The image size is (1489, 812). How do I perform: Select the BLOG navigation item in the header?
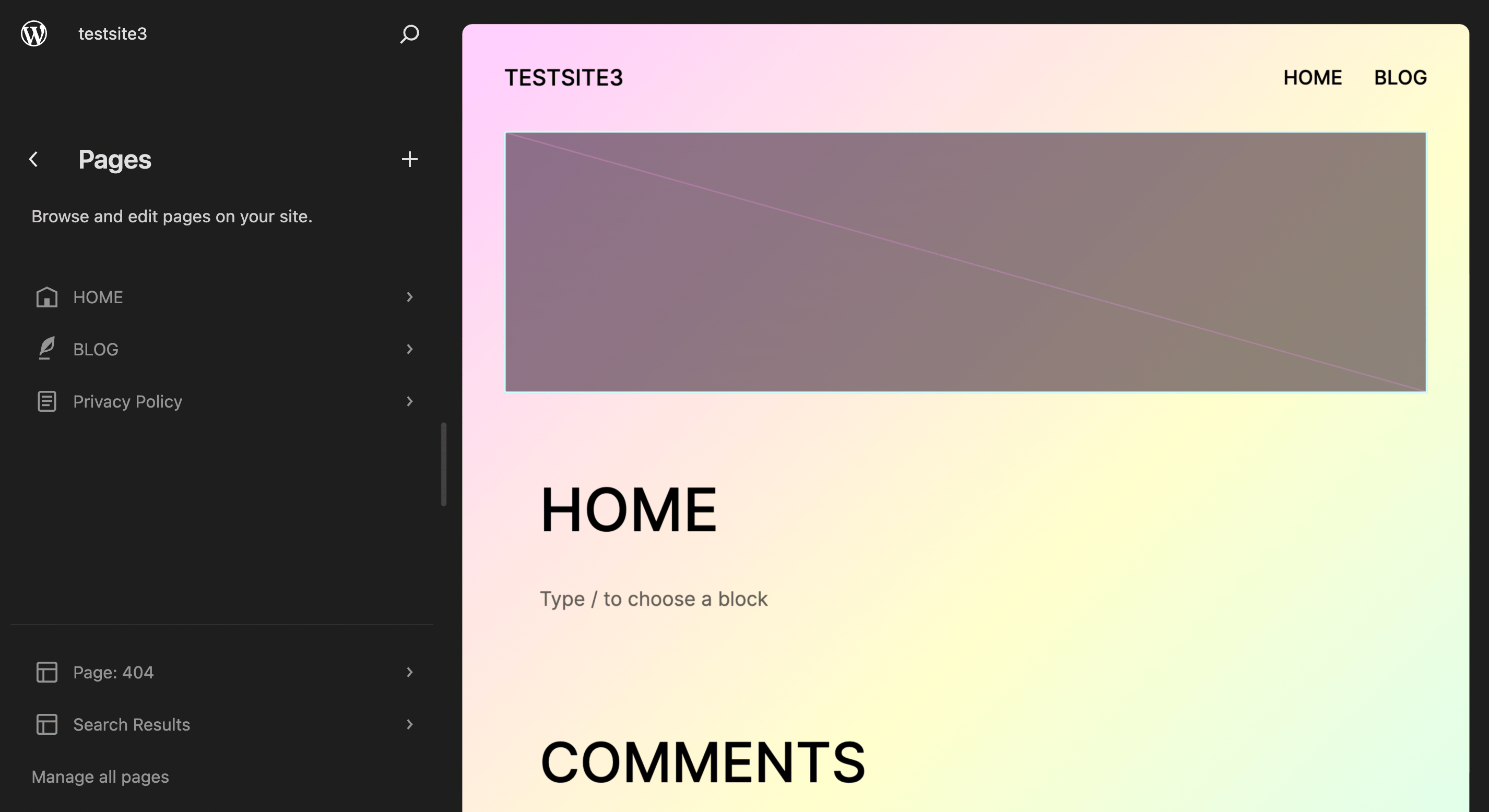click(x=1401, y=77)
